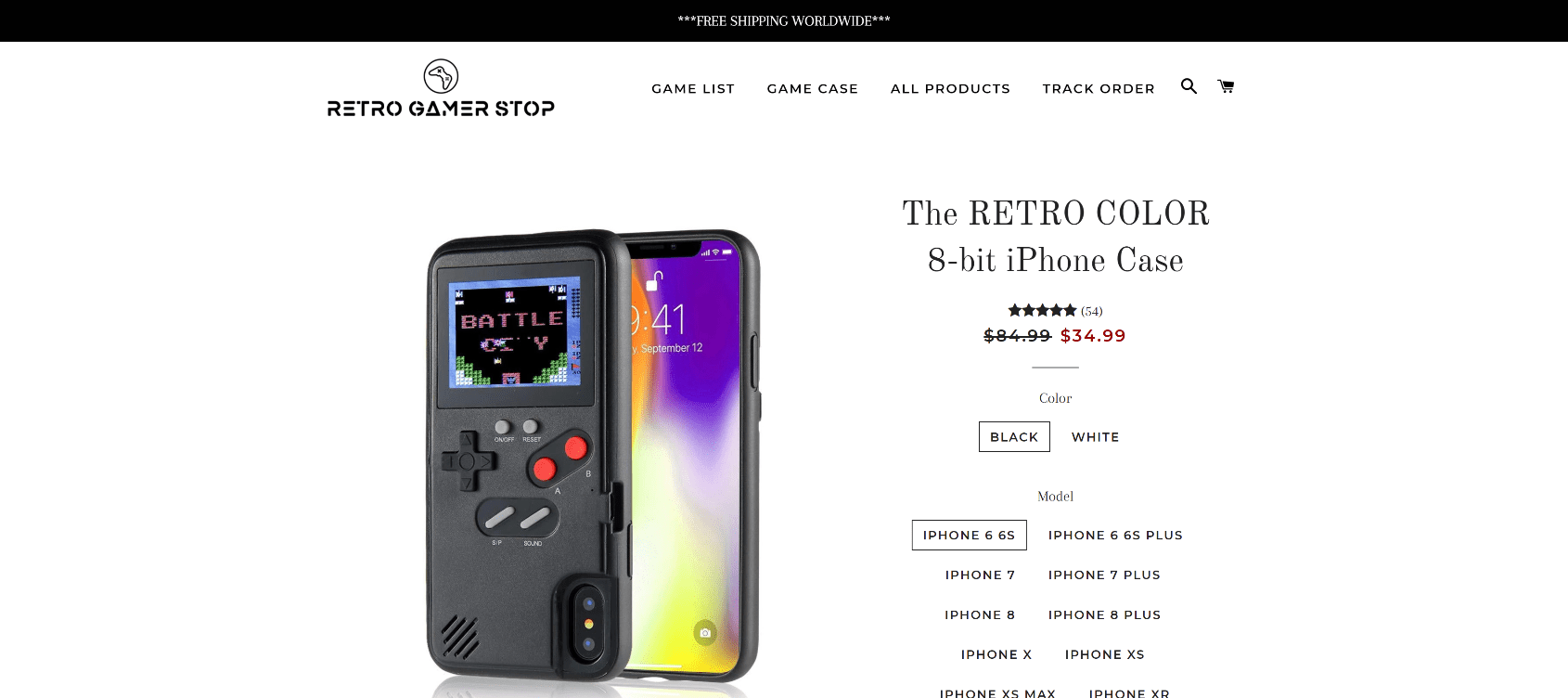Choose iPhone 6 6S model

click(970, 536)
